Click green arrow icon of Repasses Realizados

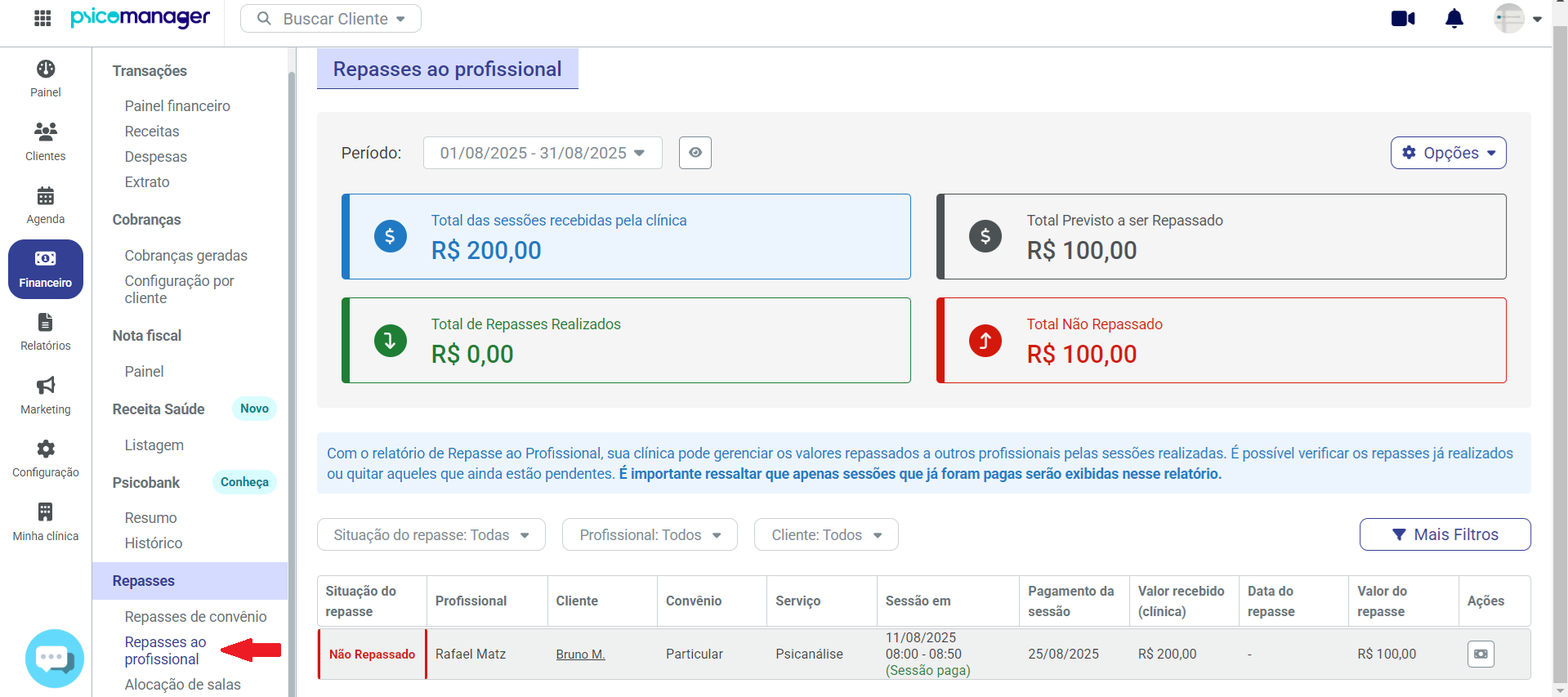pos(391,340)
